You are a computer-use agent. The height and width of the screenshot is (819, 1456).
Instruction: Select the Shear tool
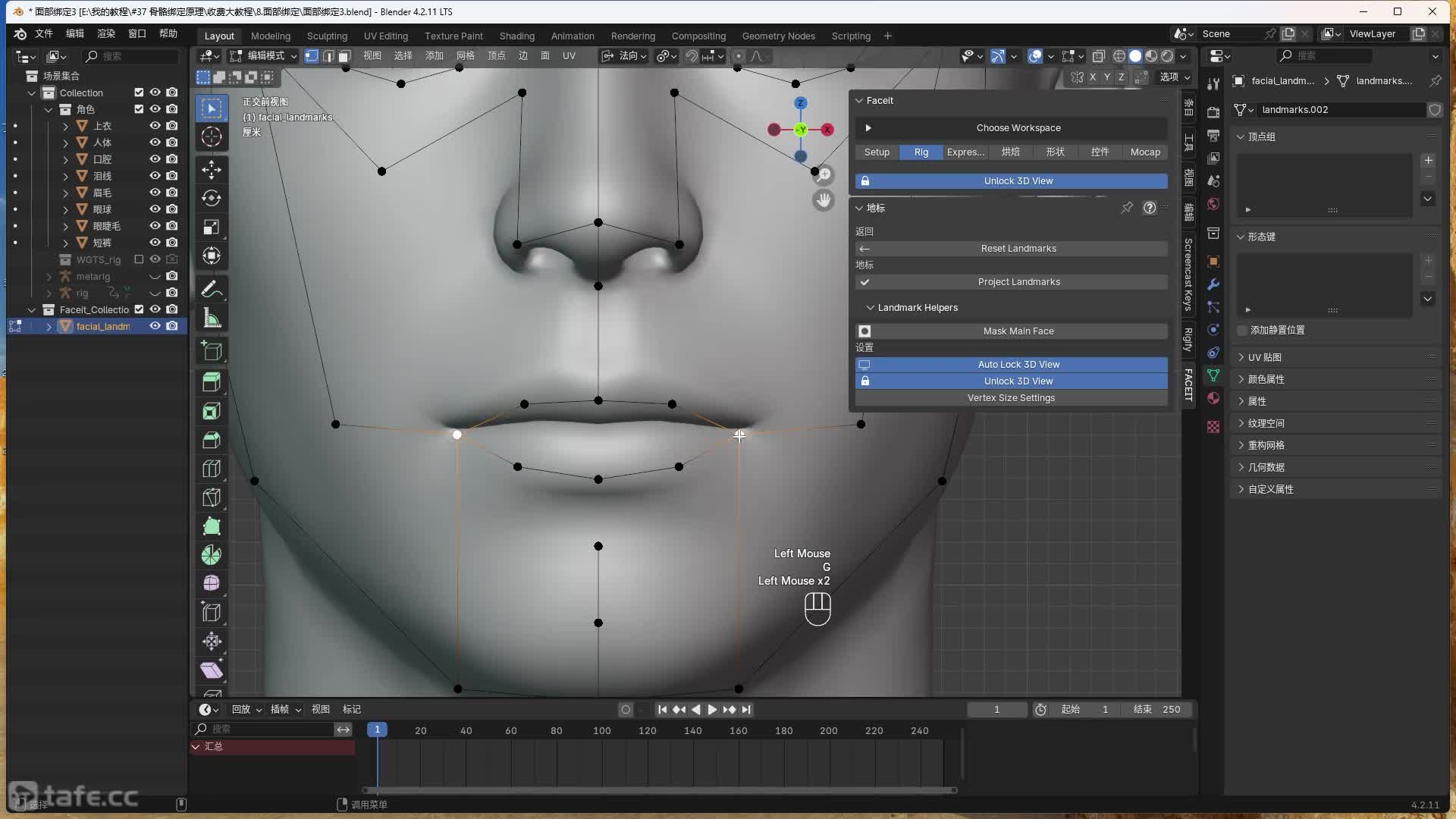point(212,670)
